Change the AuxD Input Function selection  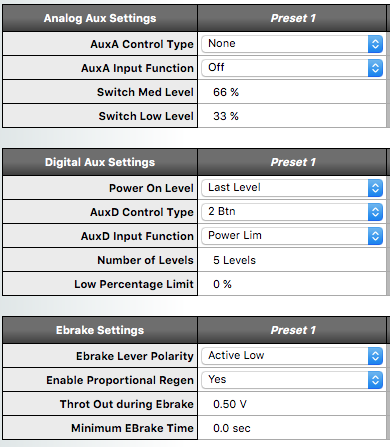292,236
